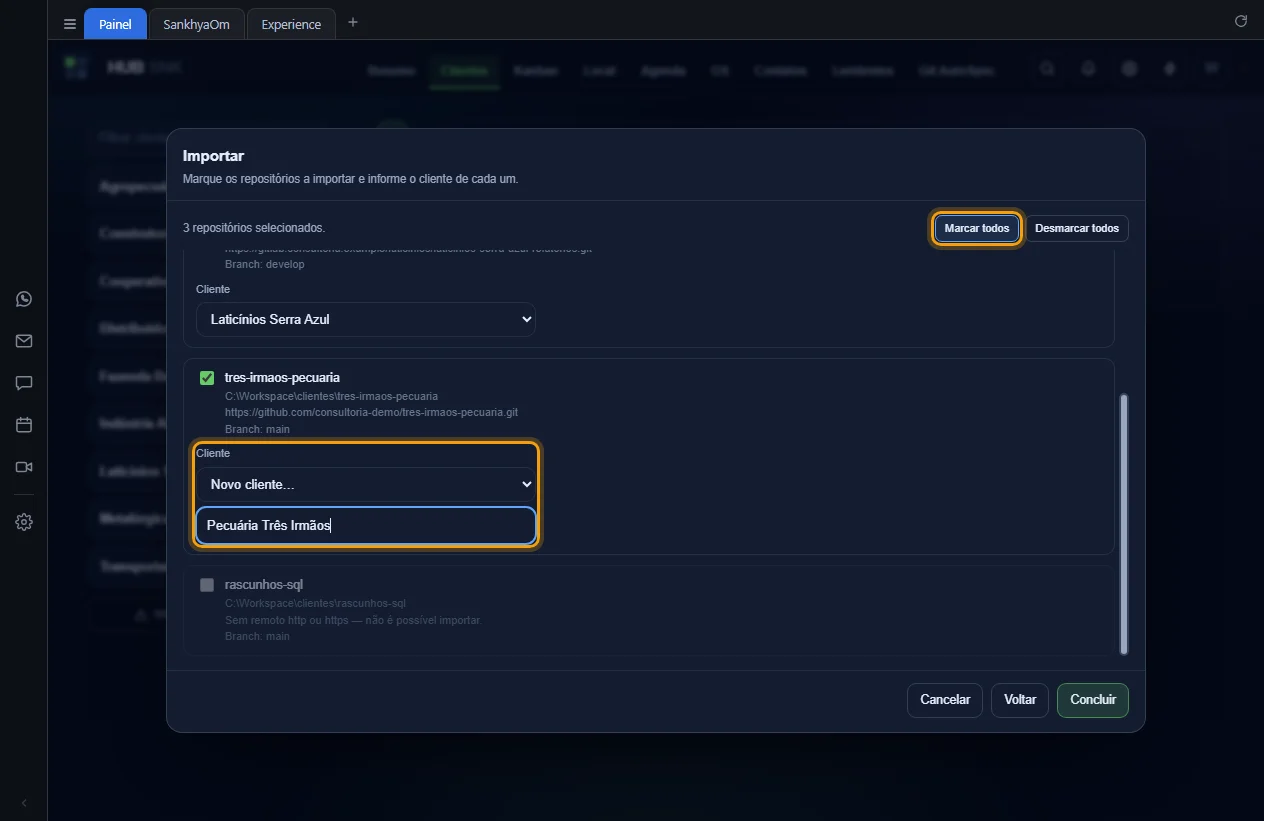Click the "3 repositórios selecionados." text

tap(254, 228)
